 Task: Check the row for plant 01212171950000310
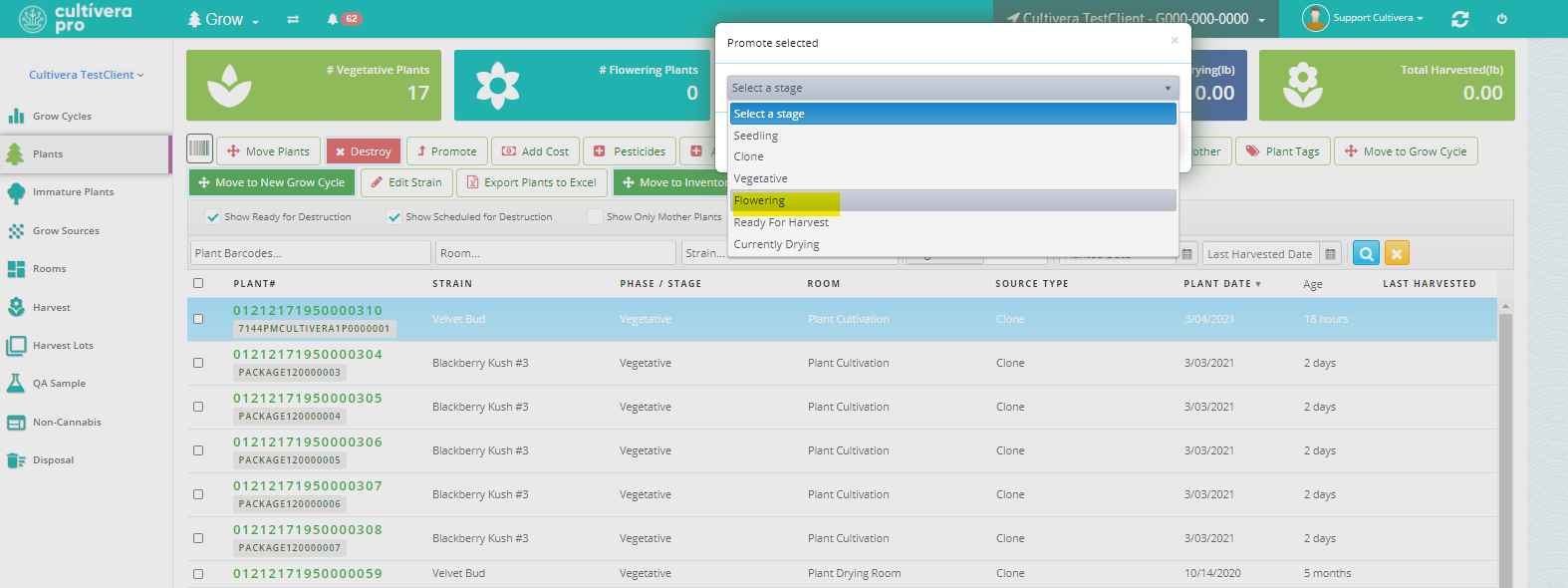click(198, 319)
